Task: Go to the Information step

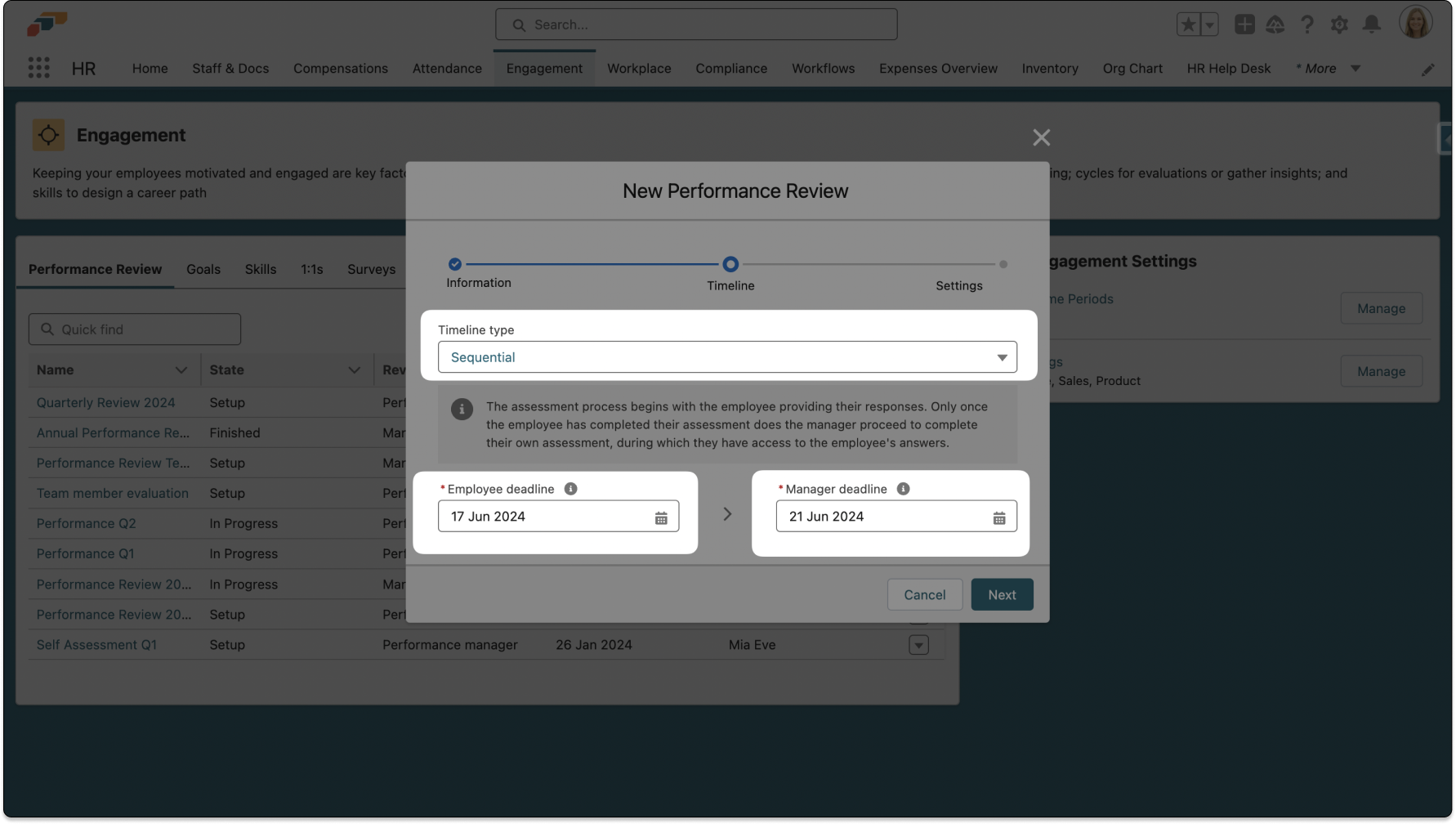Action: coord(455,264)
